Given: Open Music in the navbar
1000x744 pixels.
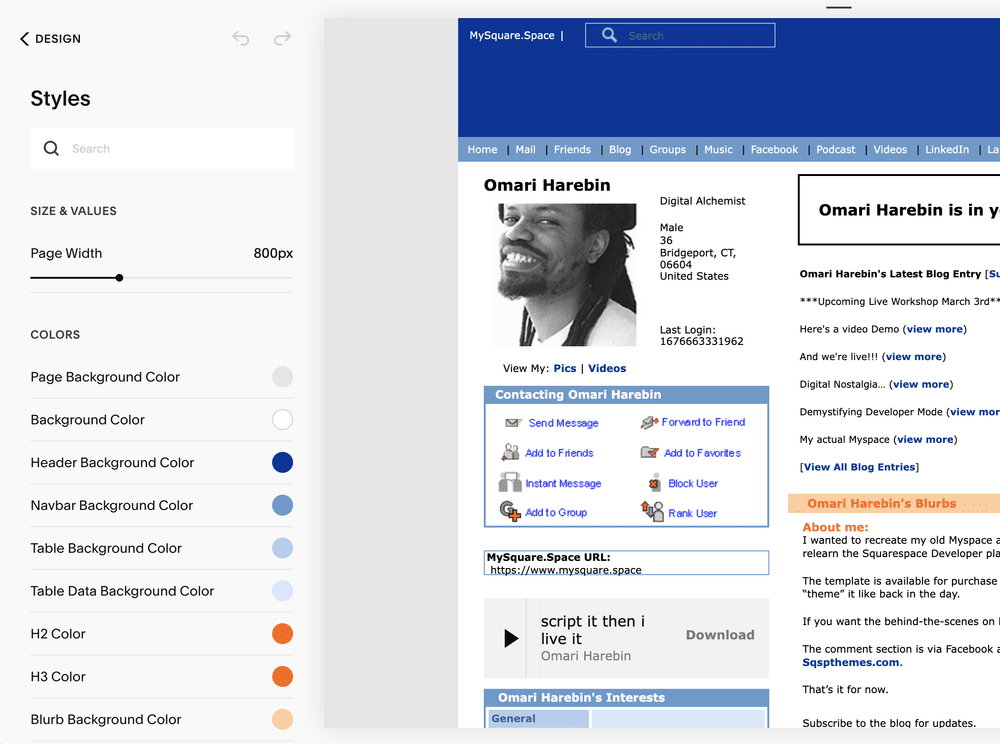Looking at the screenshot, I should point(718,149).
